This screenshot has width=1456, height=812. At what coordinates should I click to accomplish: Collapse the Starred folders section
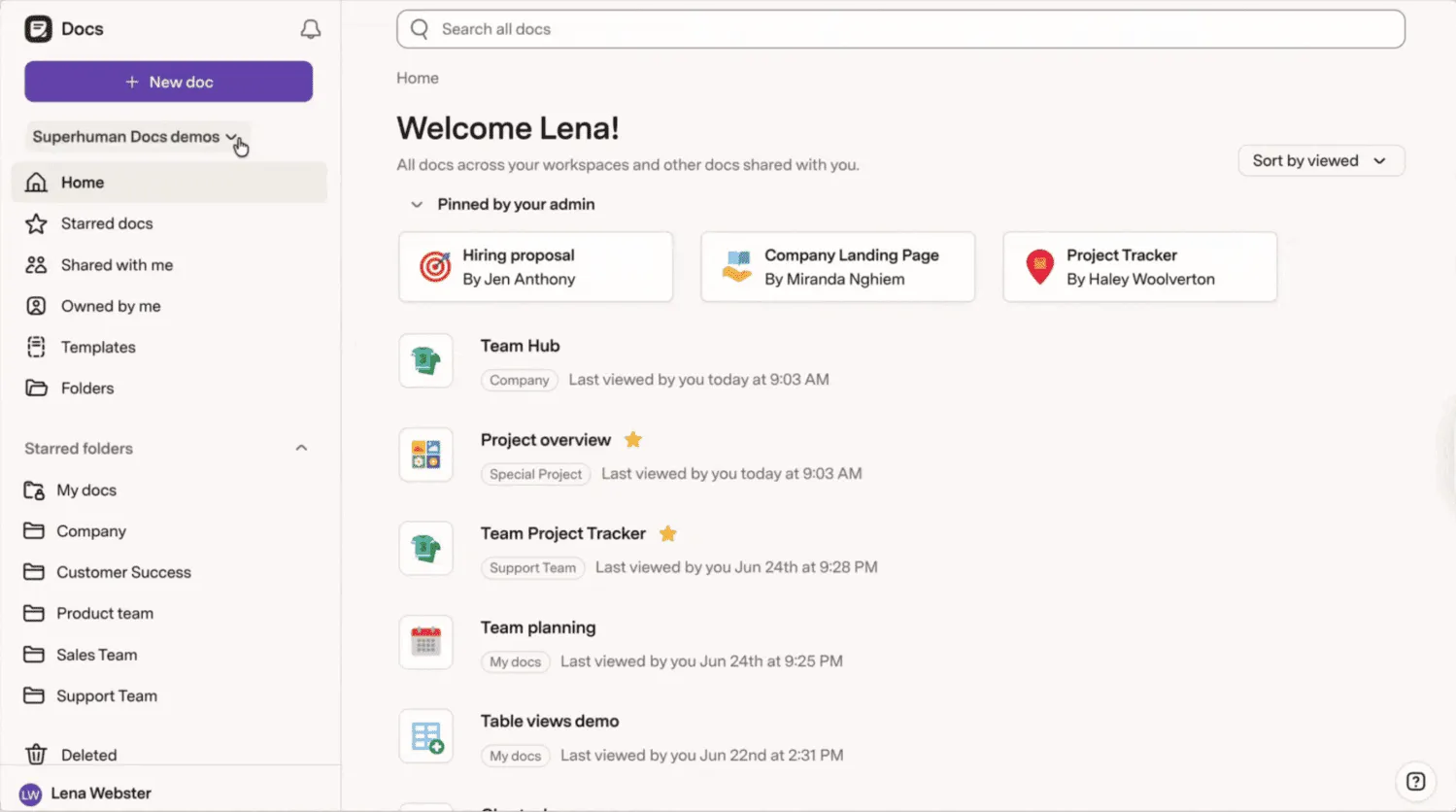301,449
